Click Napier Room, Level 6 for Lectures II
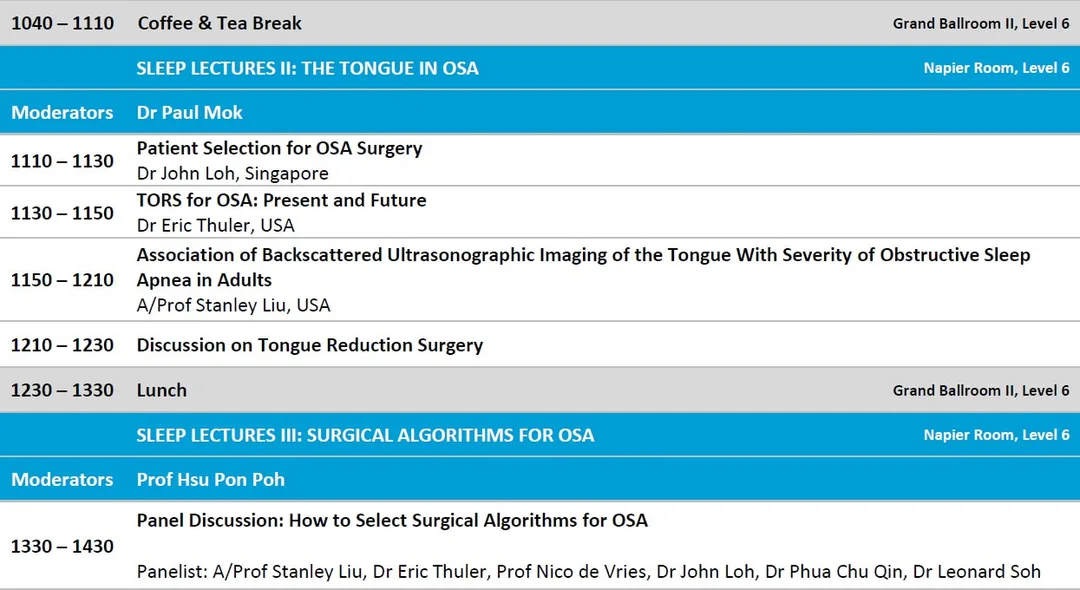Viewport: 1080px width, 590px height. (x=997, y=68)
